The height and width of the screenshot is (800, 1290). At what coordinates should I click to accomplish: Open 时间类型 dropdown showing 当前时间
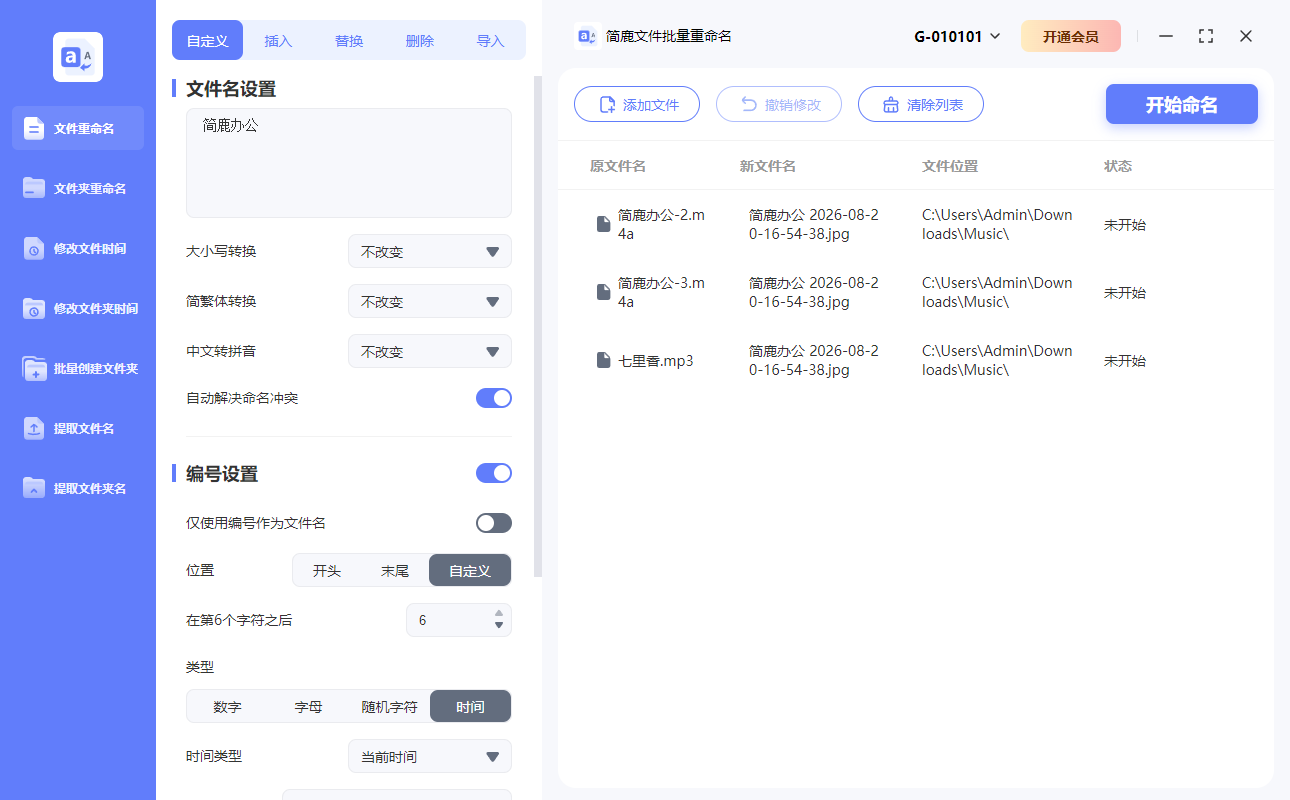pyautogui.click(x=430, y=757)
